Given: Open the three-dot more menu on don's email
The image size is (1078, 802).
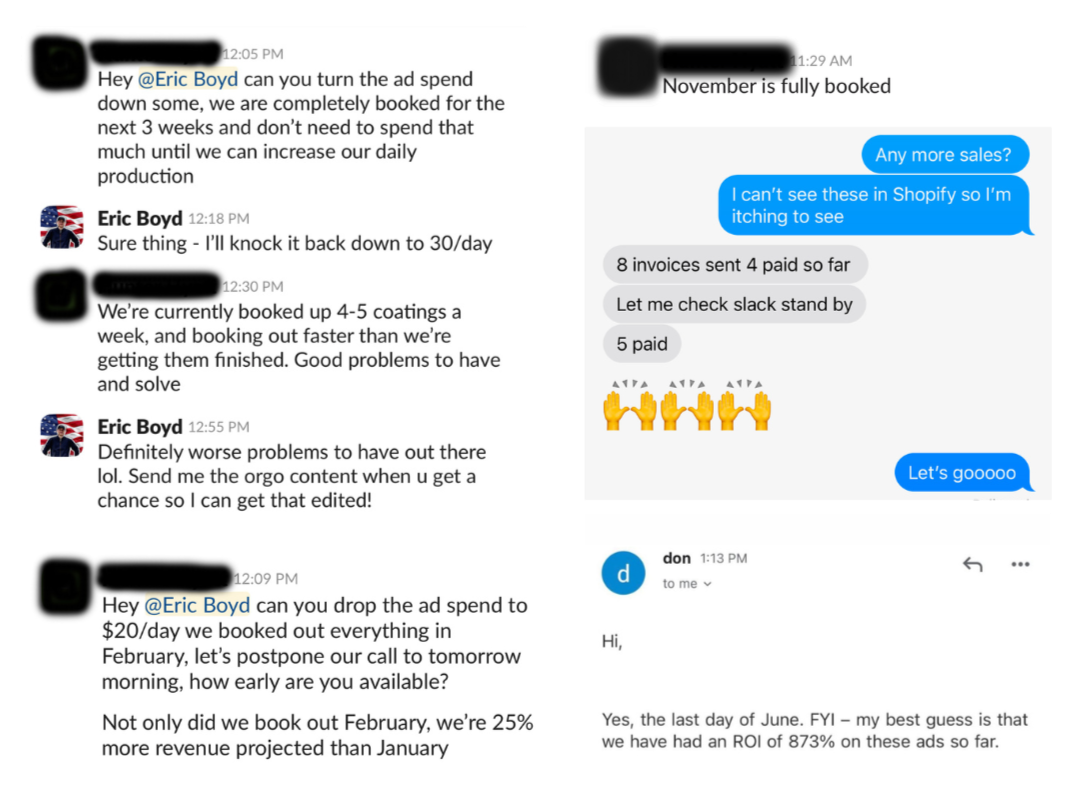Looking at the screenshot, I should tap(1020, 565).
